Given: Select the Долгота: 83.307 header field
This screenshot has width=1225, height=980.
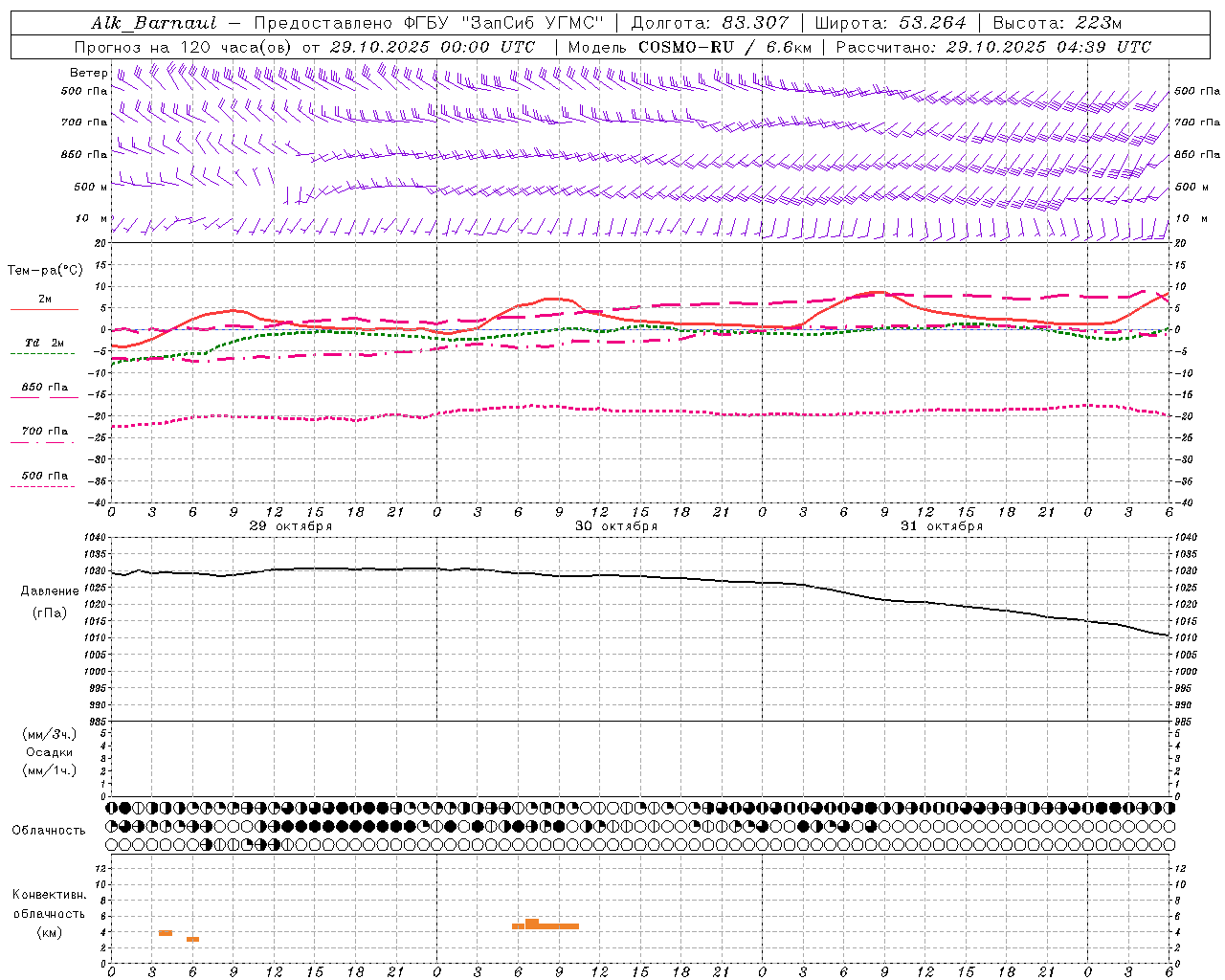Looking at the screenshot, I should (x=710, y=23).
